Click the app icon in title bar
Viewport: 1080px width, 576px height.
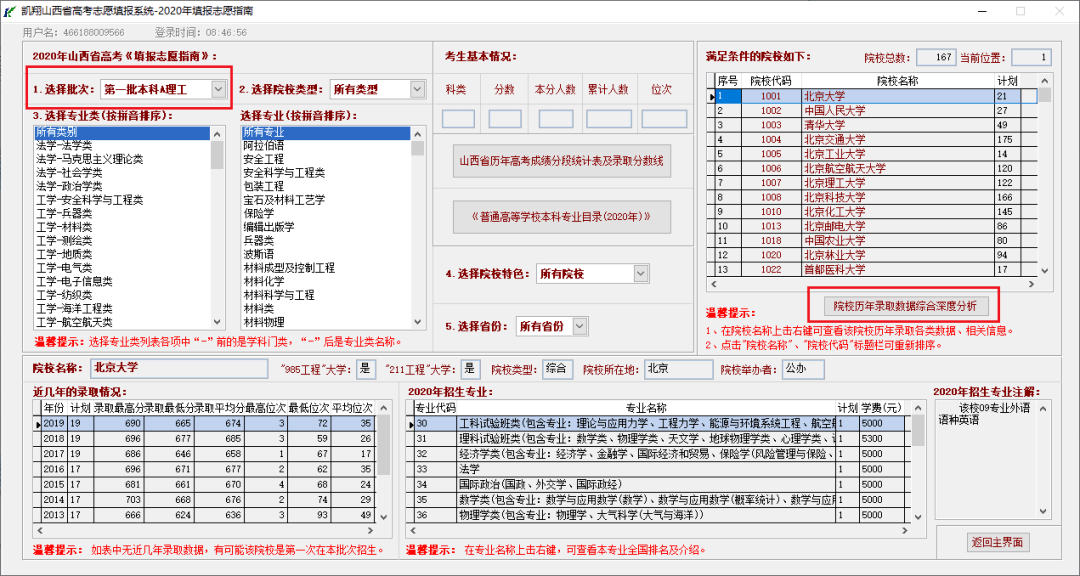tap(10, 12)
